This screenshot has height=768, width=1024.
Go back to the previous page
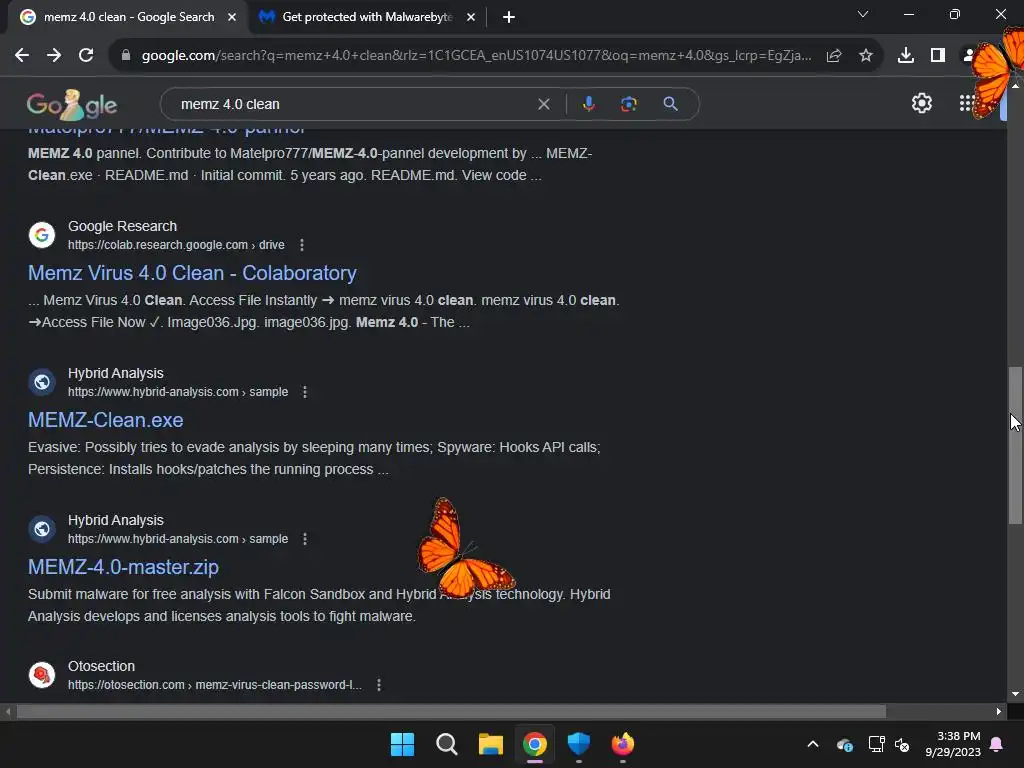tap(22, 56)
